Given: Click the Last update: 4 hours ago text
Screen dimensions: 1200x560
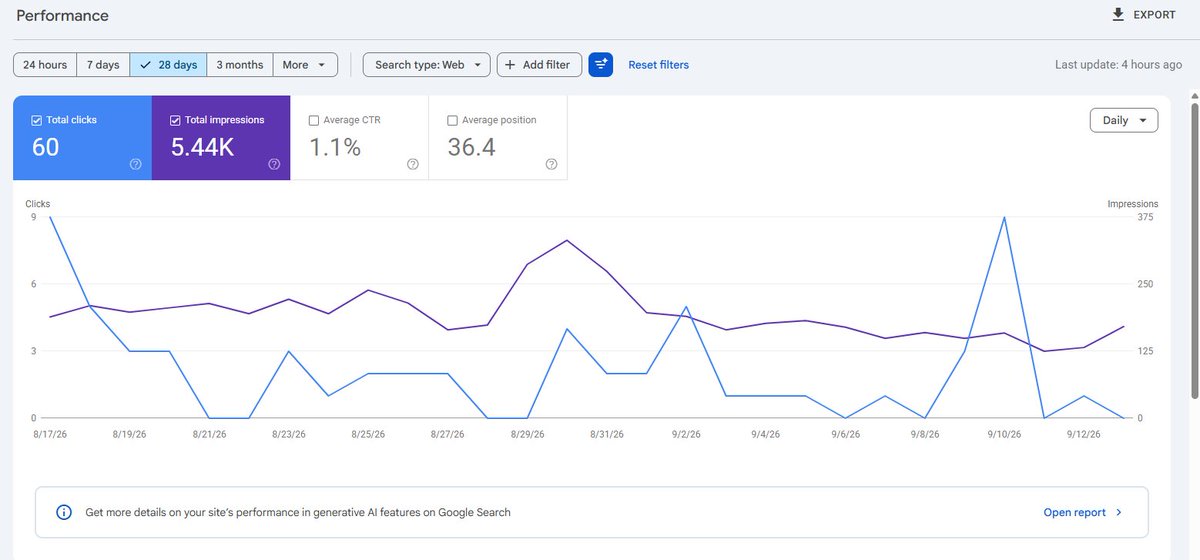Looking at the screenshot, I should point(1119,64).
